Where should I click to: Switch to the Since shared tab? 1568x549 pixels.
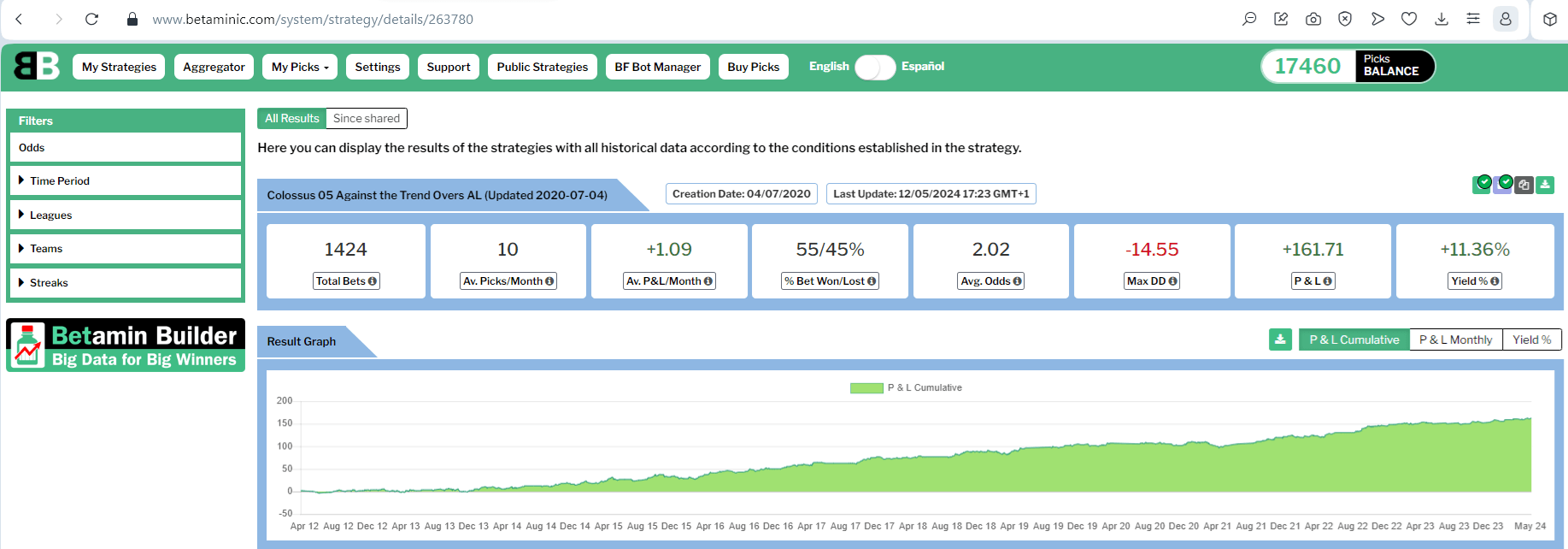tap(367, 118)
